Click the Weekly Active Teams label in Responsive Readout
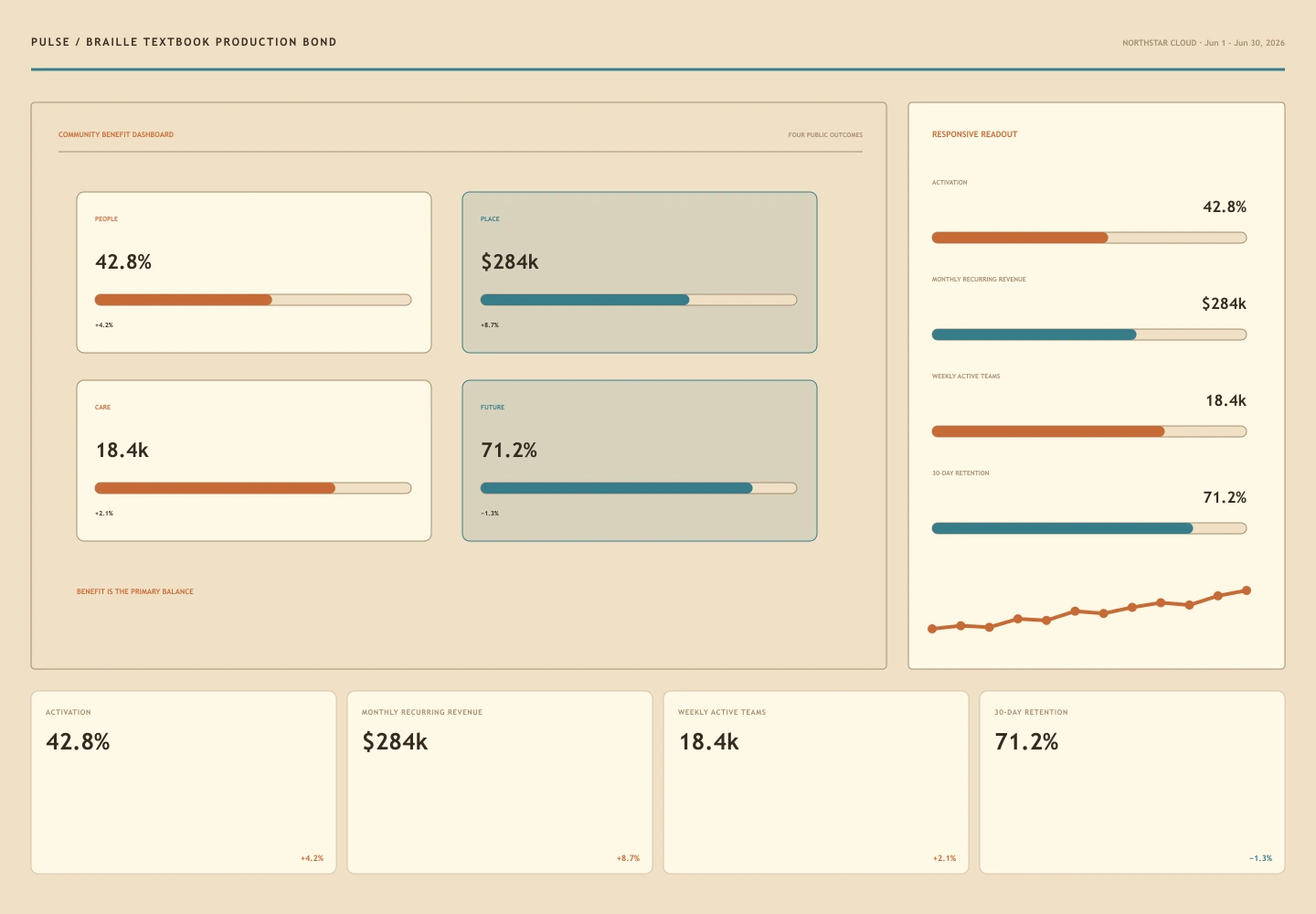The width and height of the screenshot is (1316, 914). [966, 377]
